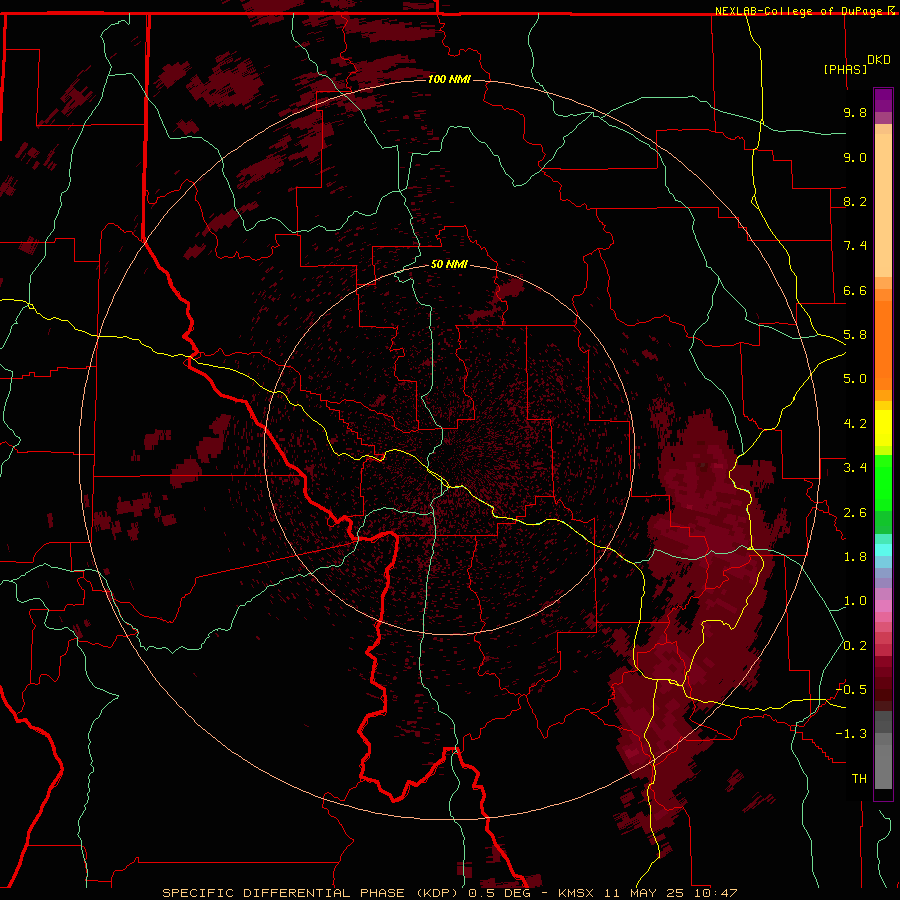Select the 9.0 value on the legend
Screen dimensions: 900x900
[x=855, y=157]
